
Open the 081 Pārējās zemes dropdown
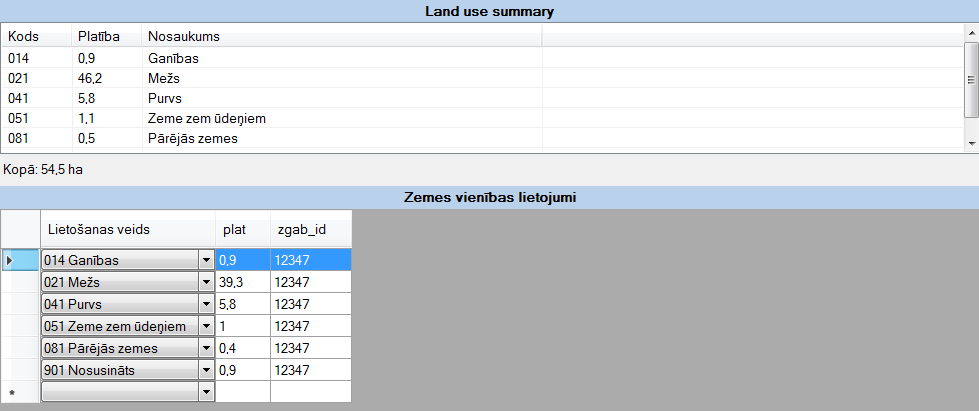207,349
